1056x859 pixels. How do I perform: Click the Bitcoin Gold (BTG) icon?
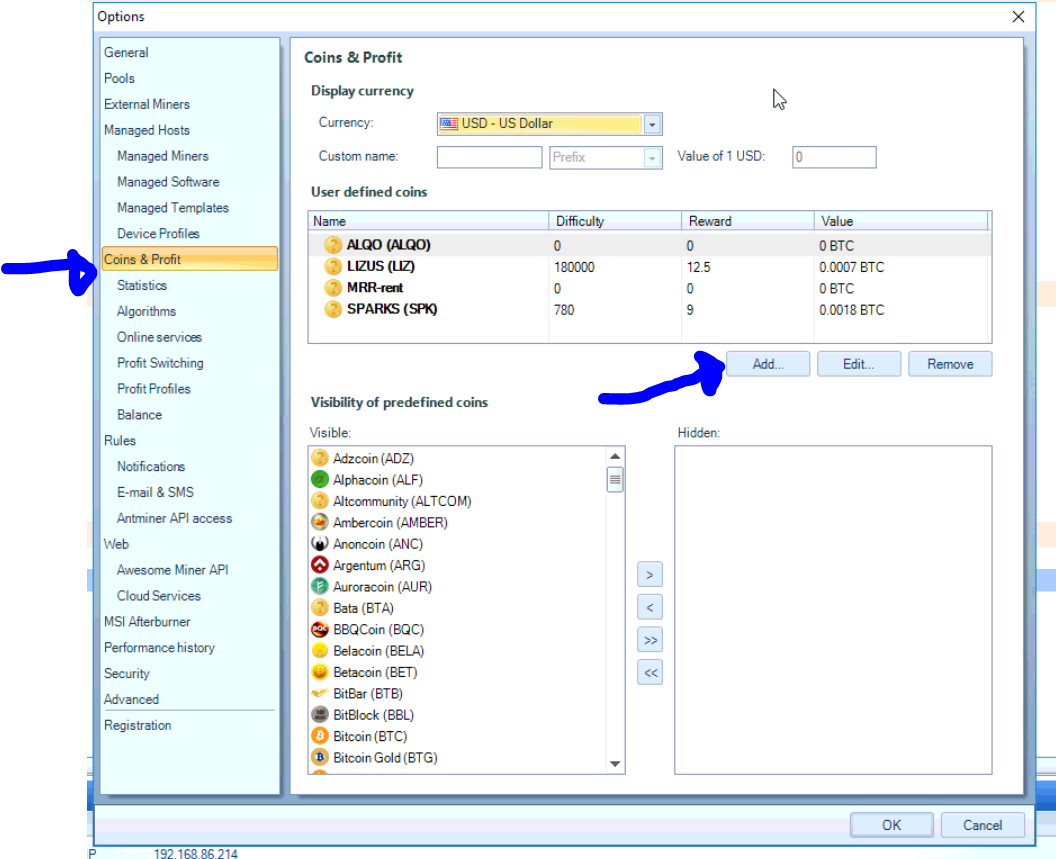click(320, 757)
